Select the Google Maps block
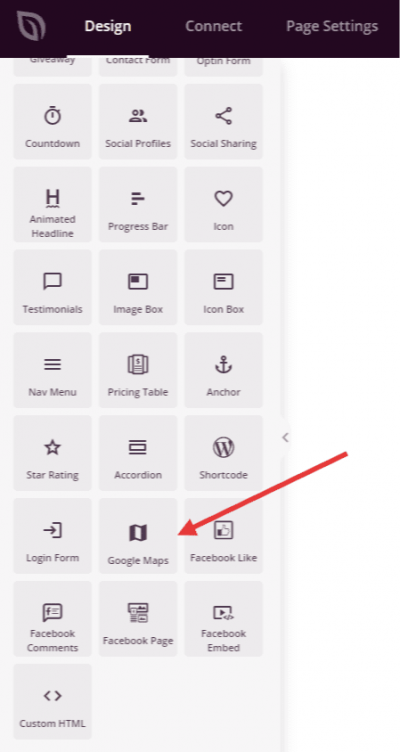The image size is (400, 752). pyautogui.click(x=138, y=536)
